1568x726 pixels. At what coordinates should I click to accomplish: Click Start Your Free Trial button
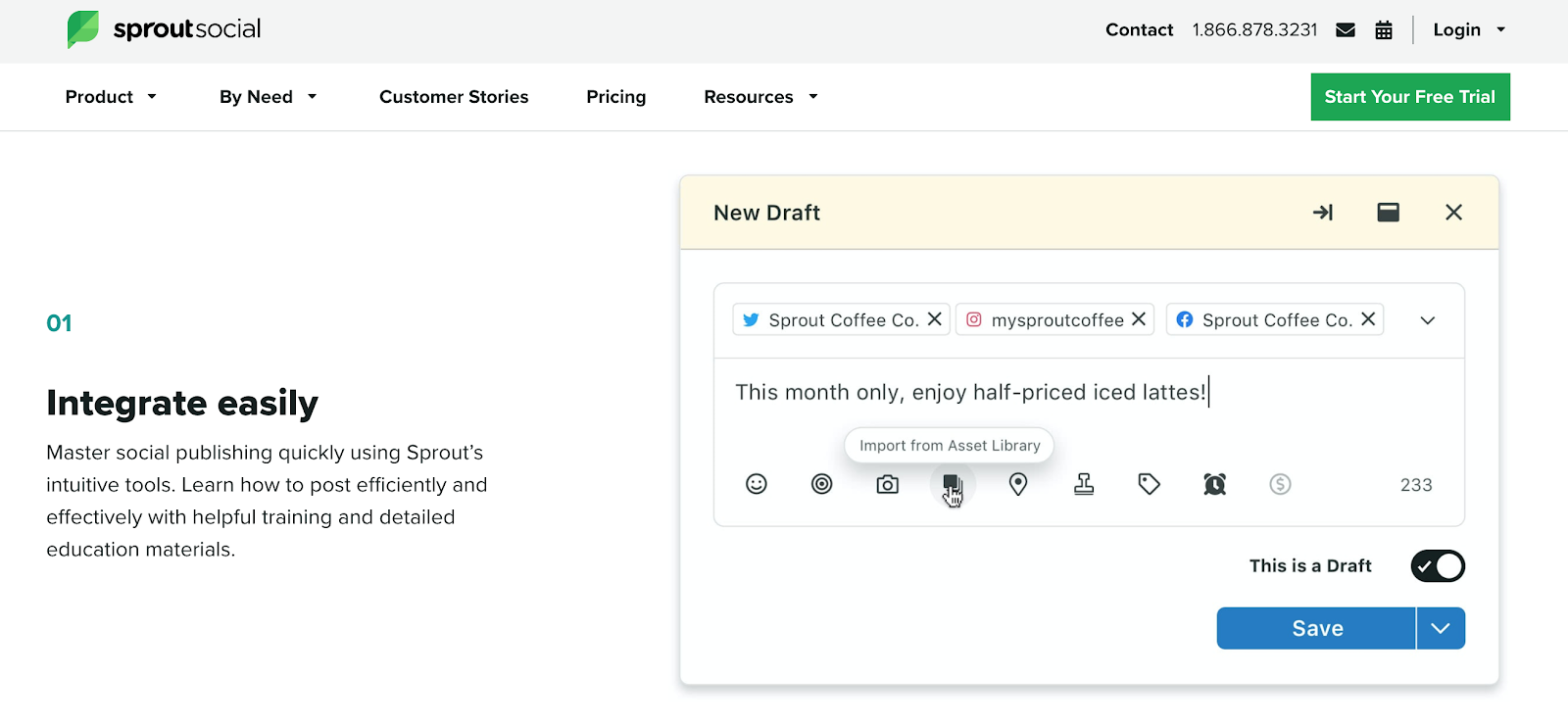tap(1409, 97)
